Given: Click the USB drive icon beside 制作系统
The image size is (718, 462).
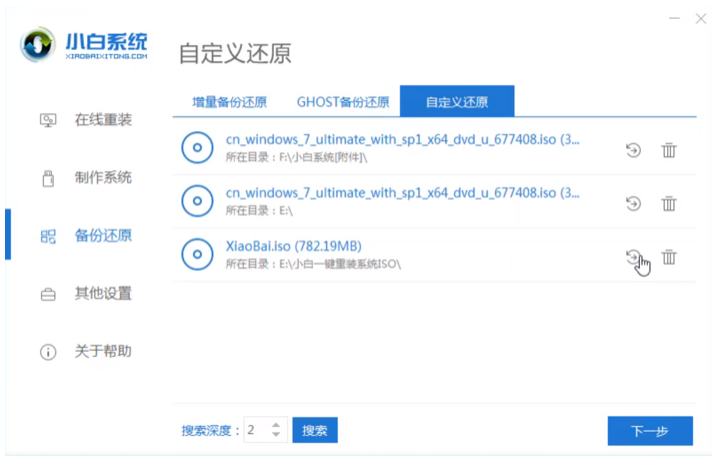Looking at the screenshot, I should [48, 178].
